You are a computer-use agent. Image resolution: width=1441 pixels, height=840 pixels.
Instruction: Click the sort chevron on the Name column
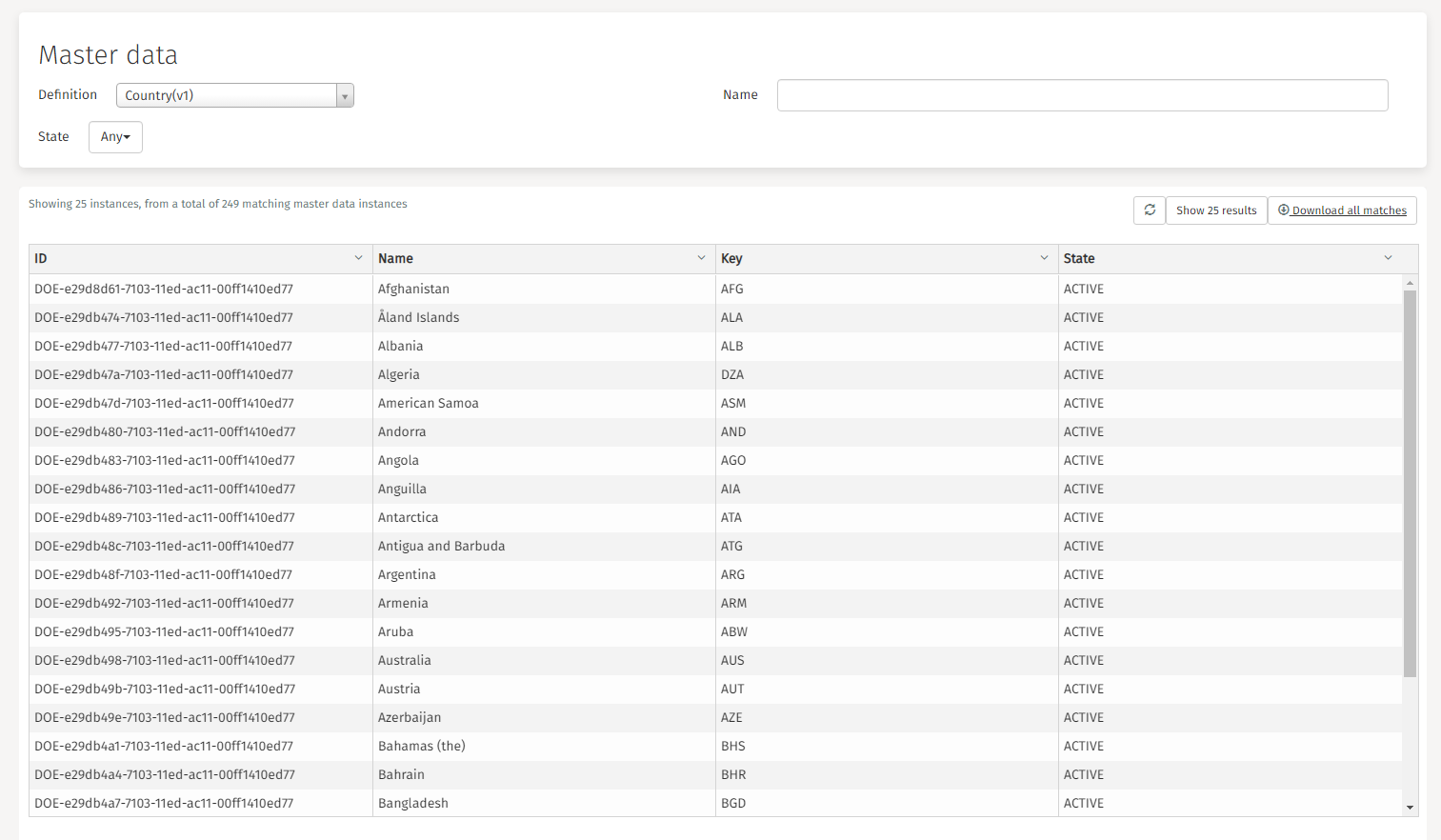click(702, 257)
